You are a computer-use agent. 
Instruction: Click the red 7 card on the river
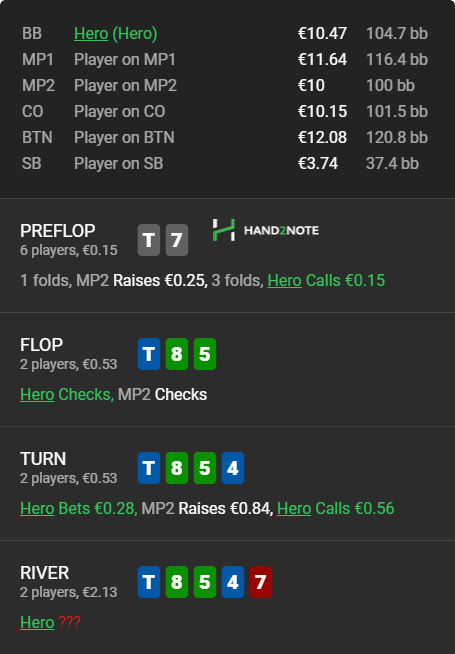pos(261,582)
